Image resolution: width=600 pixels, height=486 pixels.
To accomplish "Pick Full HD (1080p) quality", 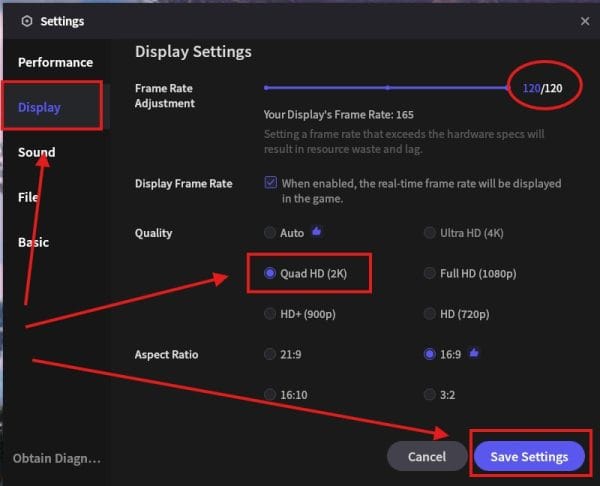I will 430,273.
